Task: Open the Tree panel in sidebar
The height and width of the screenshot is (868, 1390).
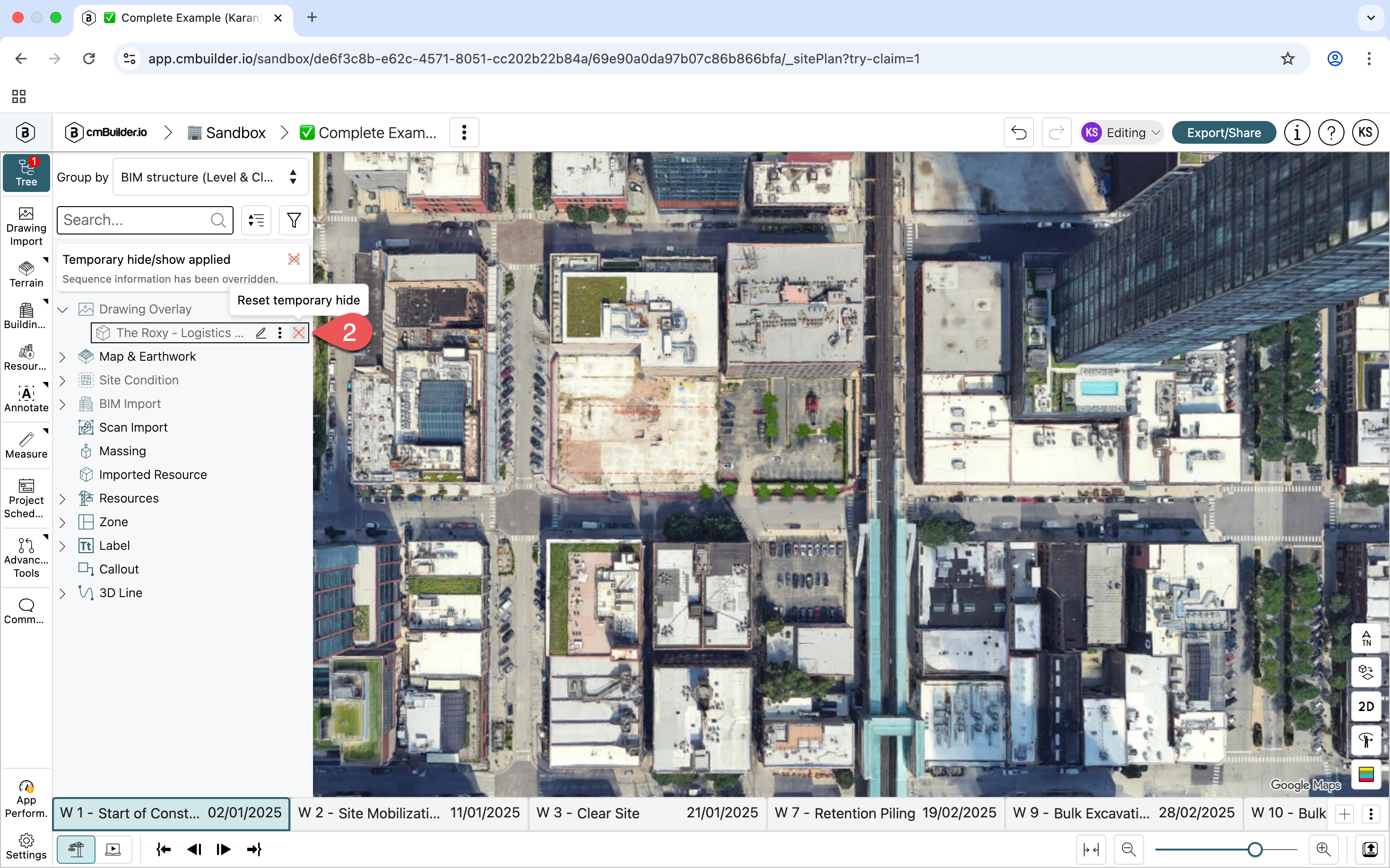Action: click(26, 172)
